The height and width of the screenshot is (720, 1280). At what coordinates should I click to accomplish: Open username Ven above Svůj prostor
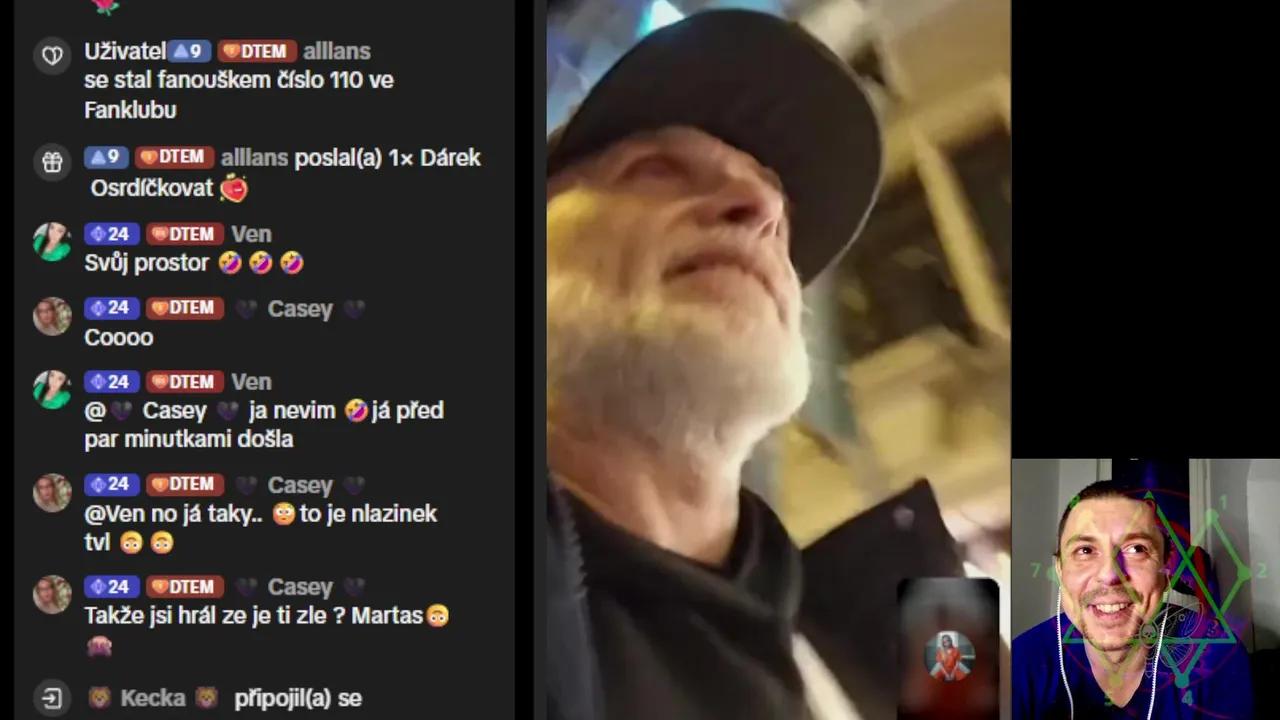[x=251, y=234]
